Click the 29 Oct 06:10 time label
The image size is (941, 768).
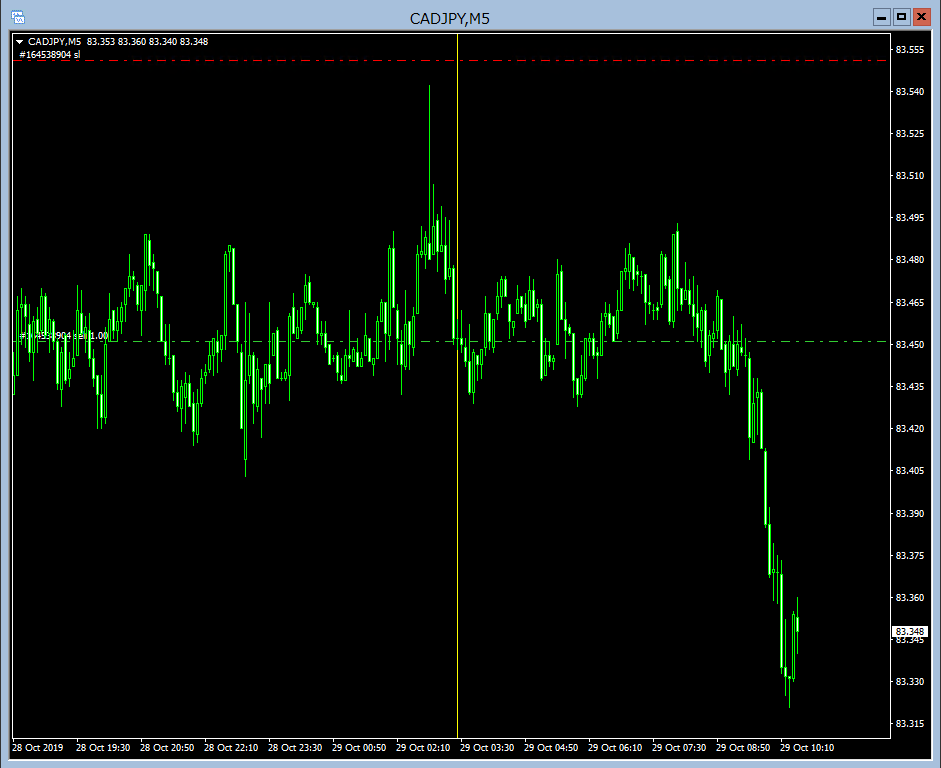(615, 748)
